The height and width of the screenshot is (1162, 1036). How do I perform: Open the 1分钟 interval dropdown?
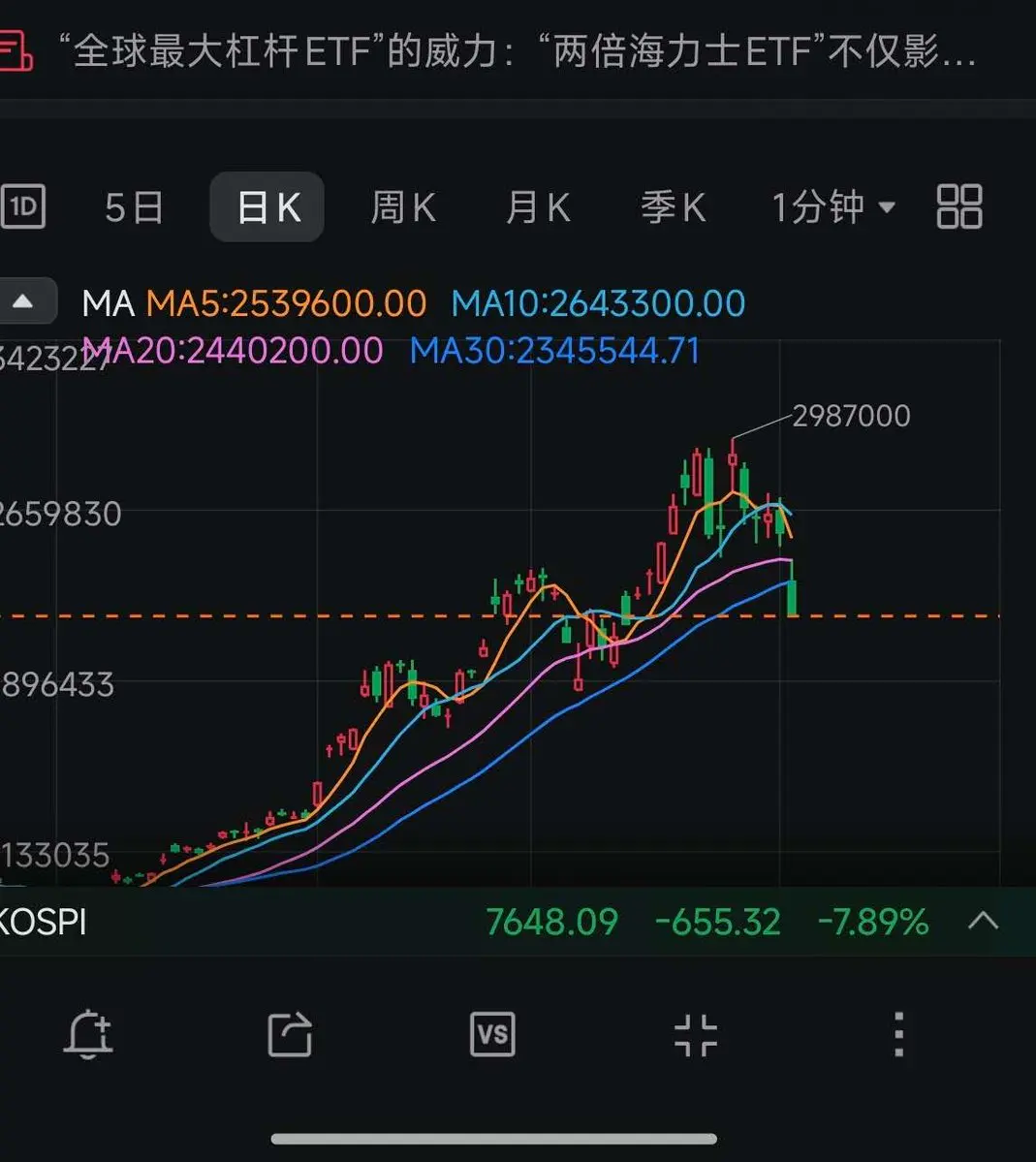coord(833,206)
